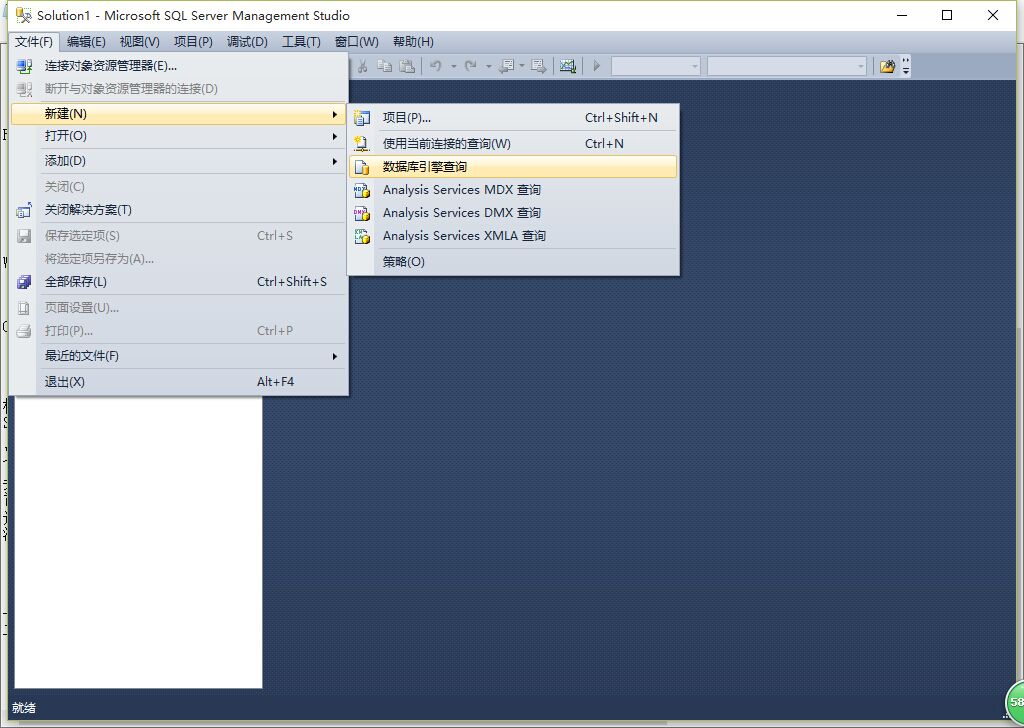Select 项目(P)... in the New submenu
The height and width of the screenshot is (728, 1024).
click(513, 118)
